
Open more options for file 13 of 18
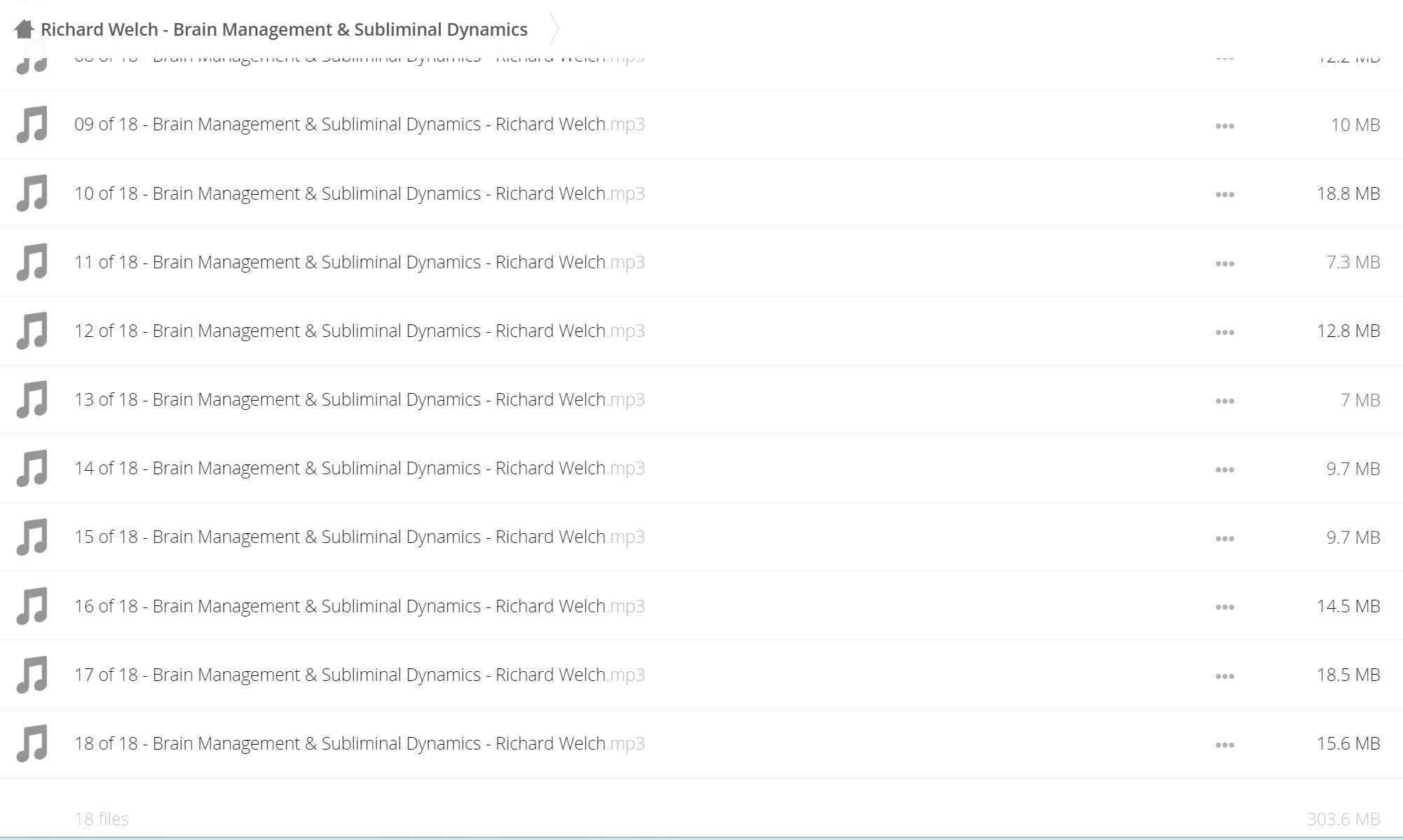(x=1224, y=401)
